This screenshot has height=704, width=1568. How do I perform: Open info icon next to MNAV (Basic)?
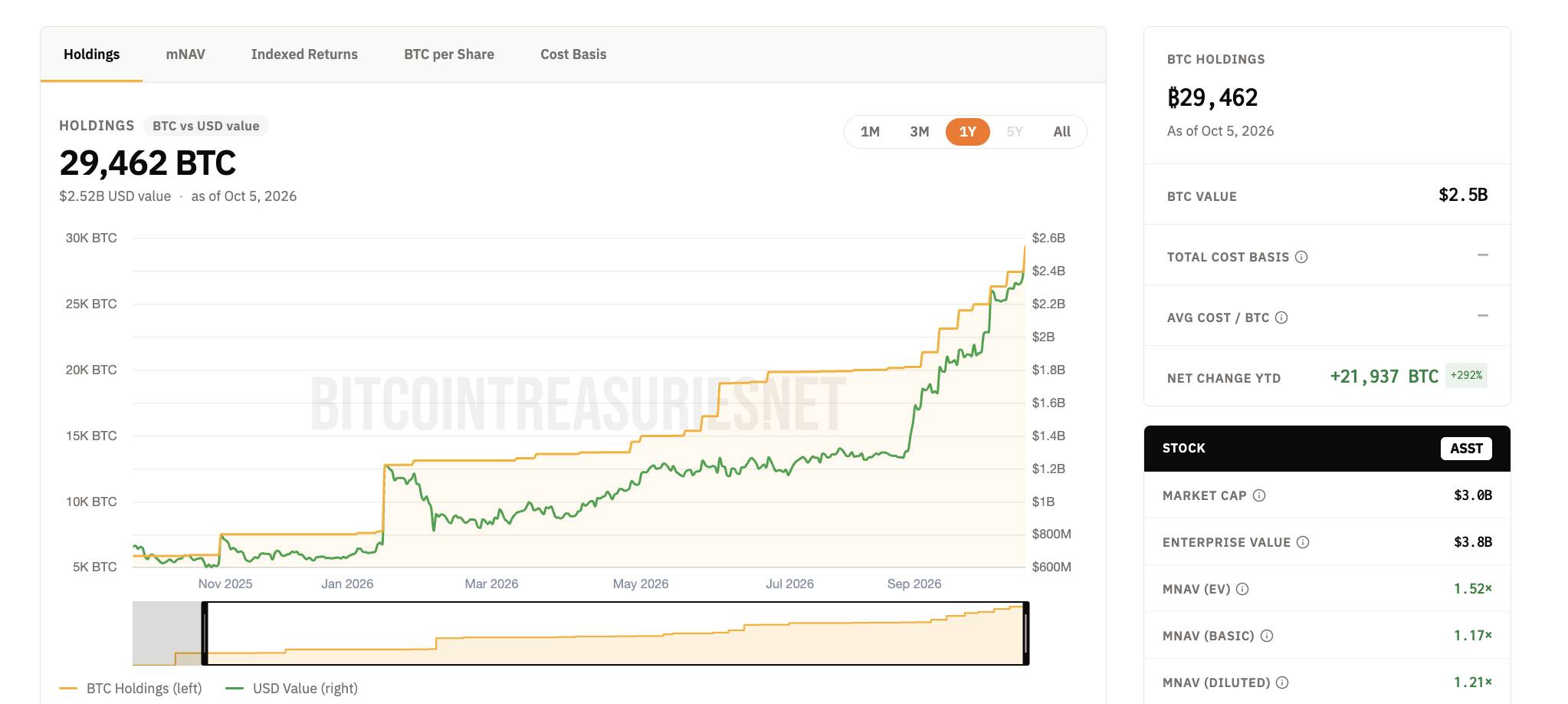[x=1267, y=636]
